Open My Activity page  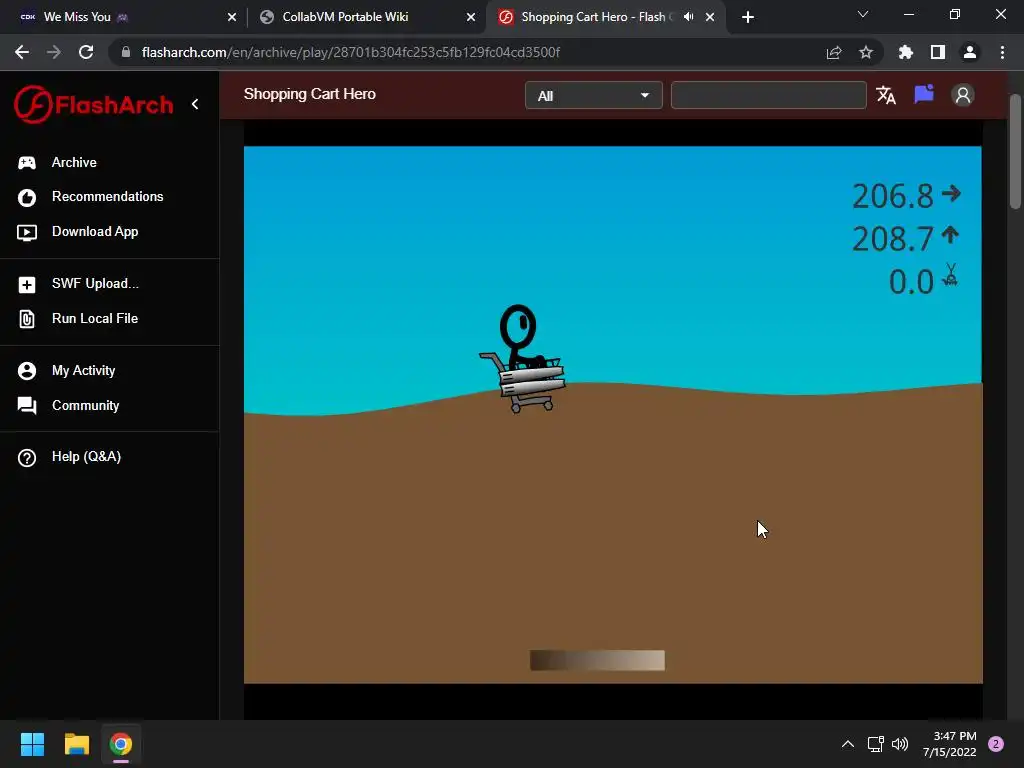(83, 370)
